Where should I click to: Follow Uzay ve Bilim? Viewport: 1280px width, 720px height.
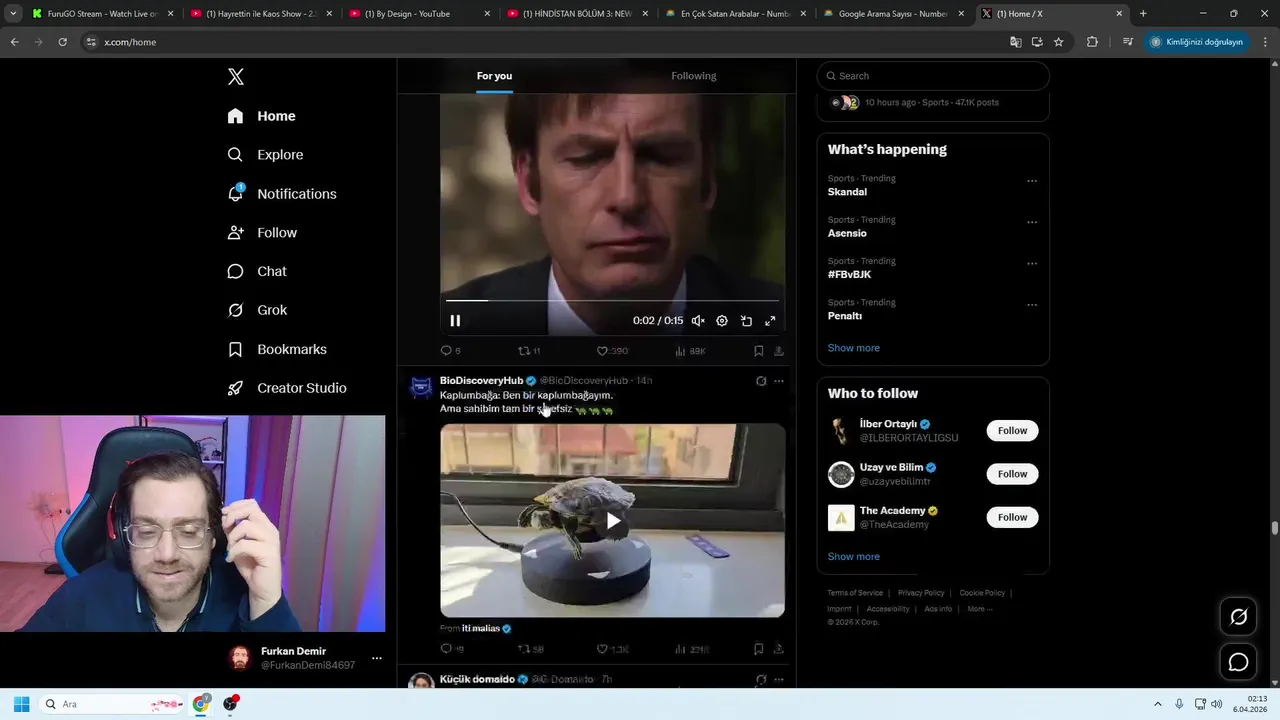point(1012,474)
